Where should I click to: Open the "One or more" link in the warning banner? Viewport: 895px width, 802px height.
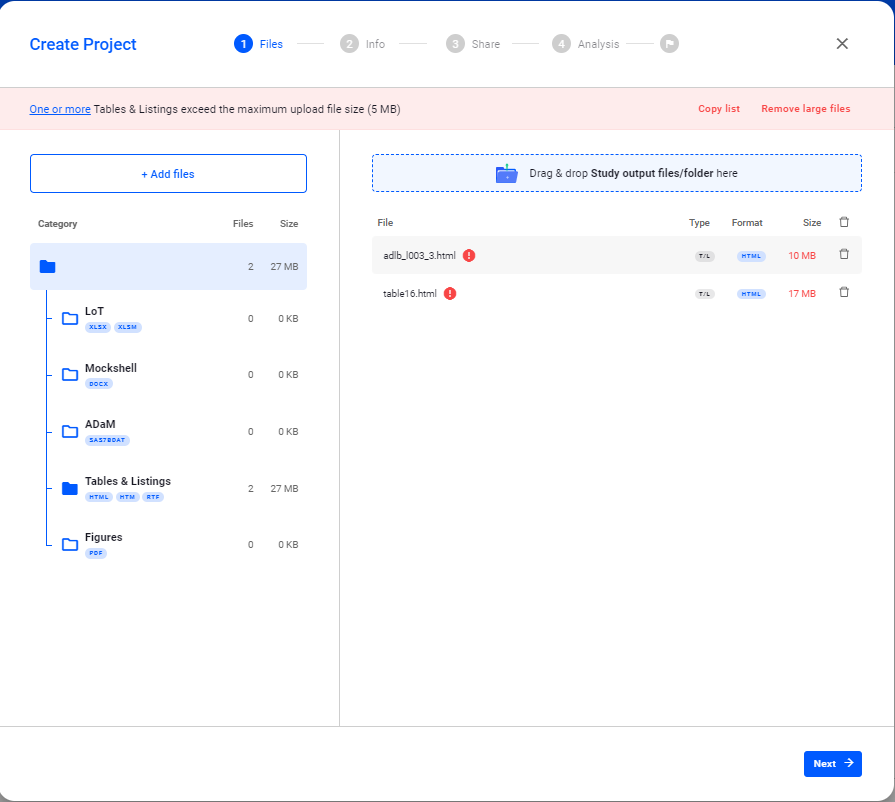[59, 108]
